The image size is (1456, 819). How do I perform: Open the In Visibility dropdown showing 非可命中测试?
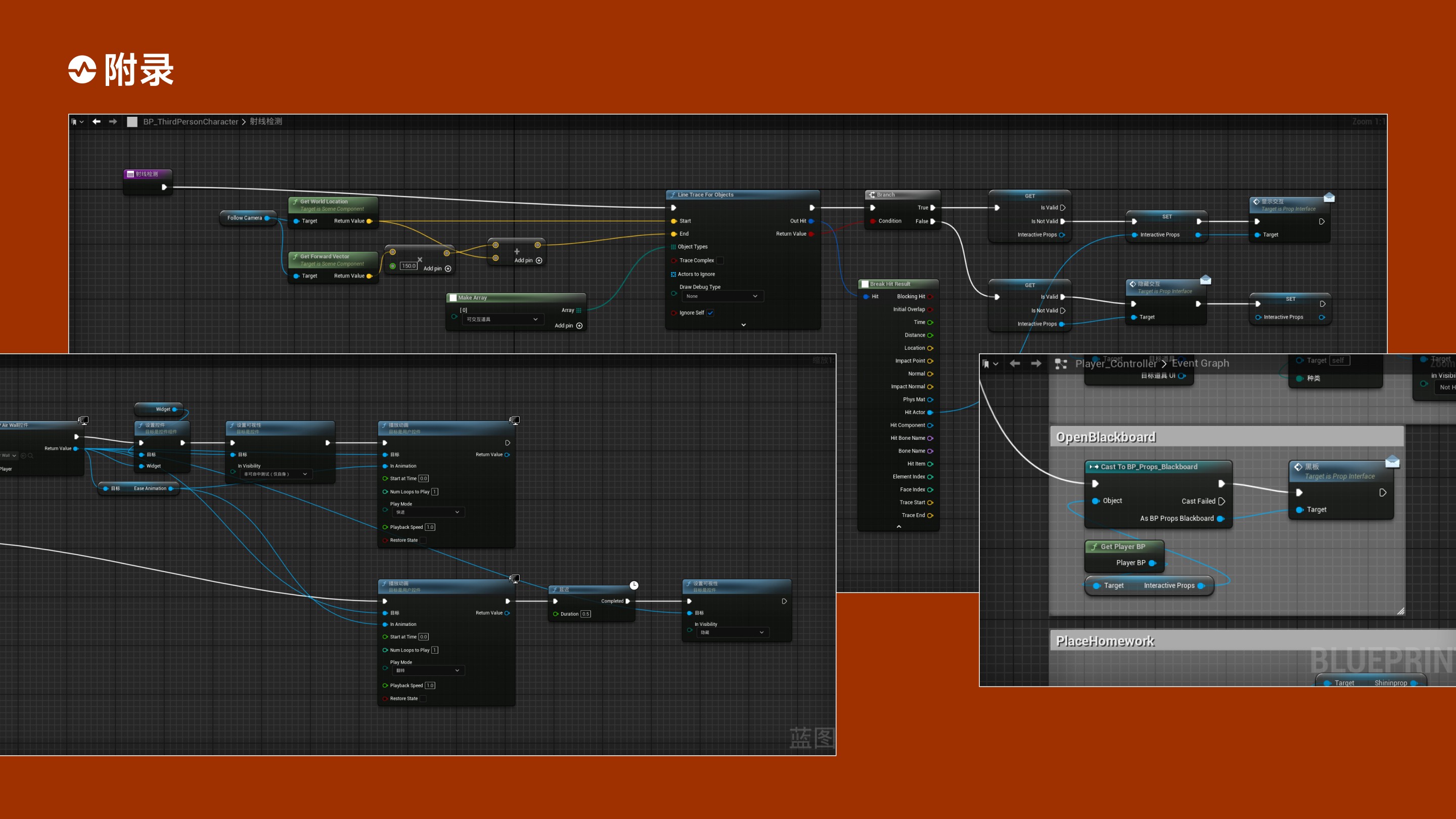point(277,474)
